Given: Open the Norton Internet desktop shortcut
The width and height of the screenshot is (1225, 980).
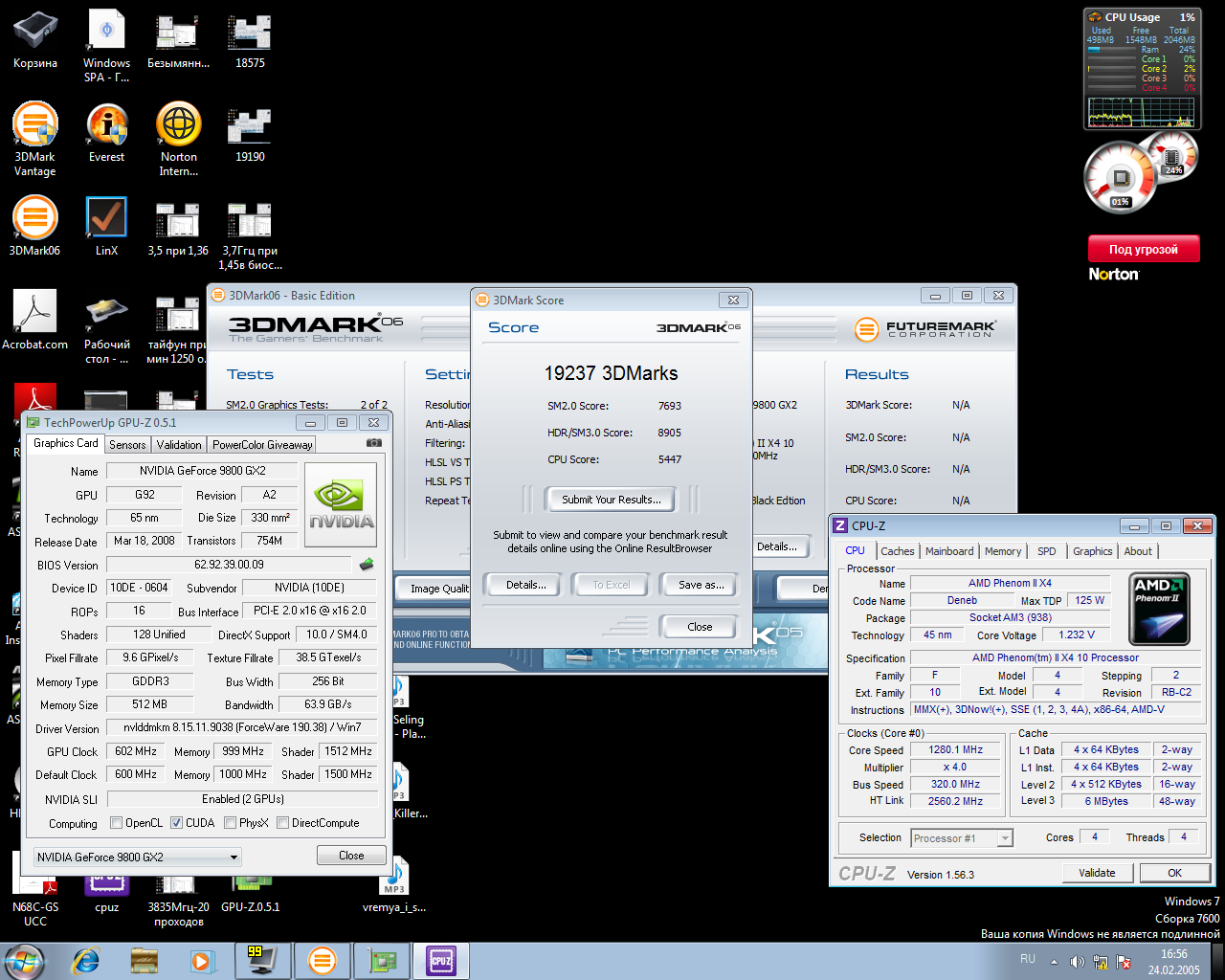Looking at the screenshot, I should click(x=179, y=140).
